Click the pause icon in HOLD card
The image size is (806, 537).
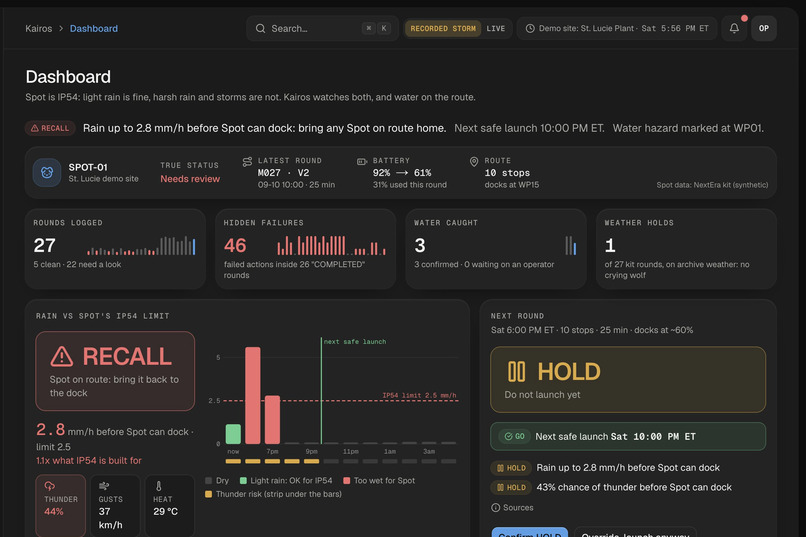coord(517,372)
